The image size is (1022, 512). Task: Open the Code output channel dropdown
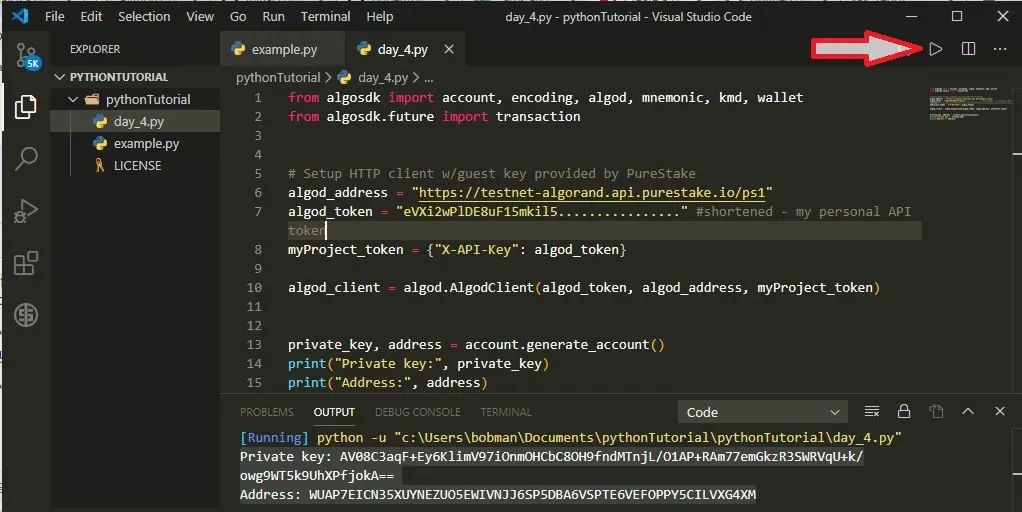tap(763, 412)
